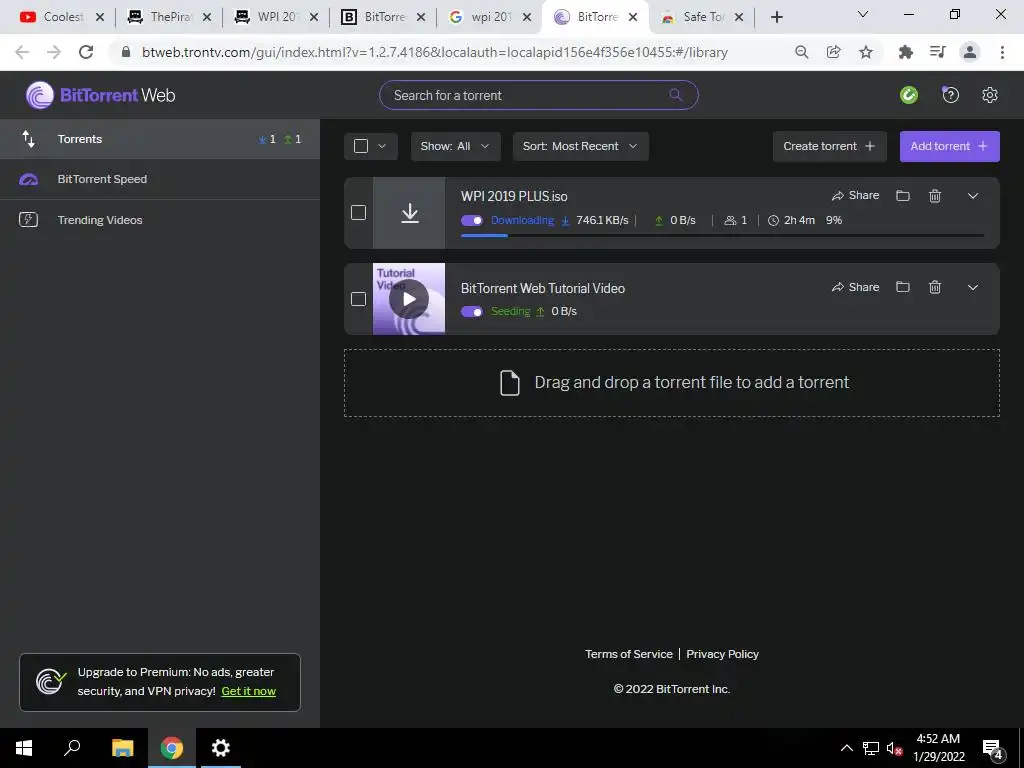Image resolution: width=1024 pixels, height=768 pixels.
Task: Click the Add torrent button
Action: (x=950, y=146)
